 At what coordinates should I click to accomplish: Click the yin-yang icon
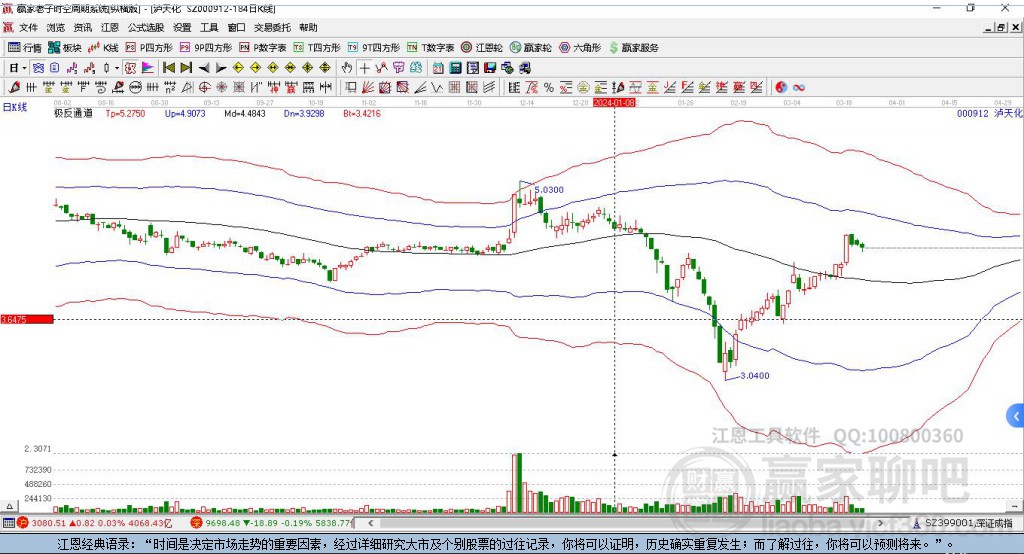point(781,87)
